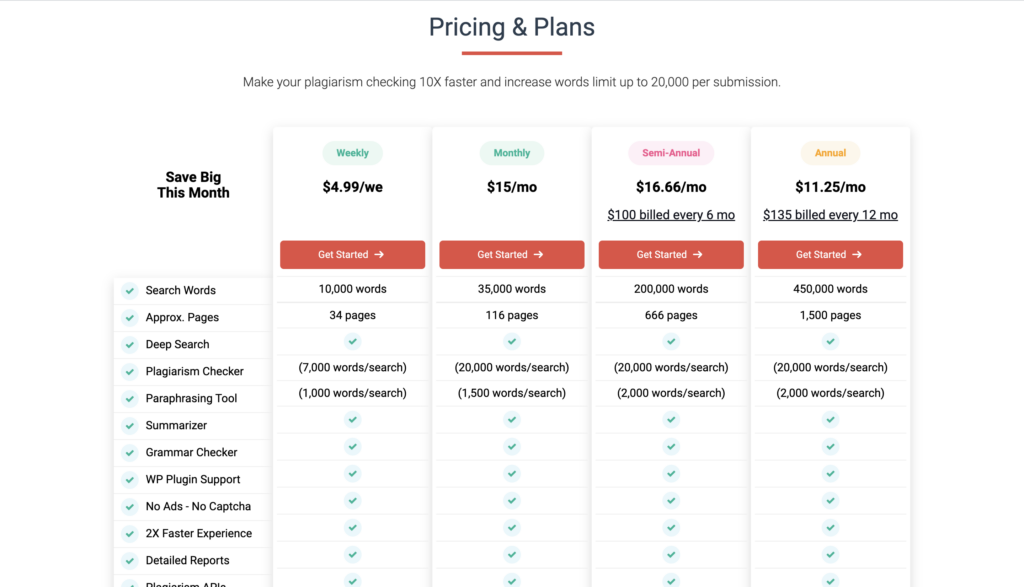Toggle the No Ads checkmark in Annual column
The width and height of the screenshot is (1024, 587).
point(830,501)
